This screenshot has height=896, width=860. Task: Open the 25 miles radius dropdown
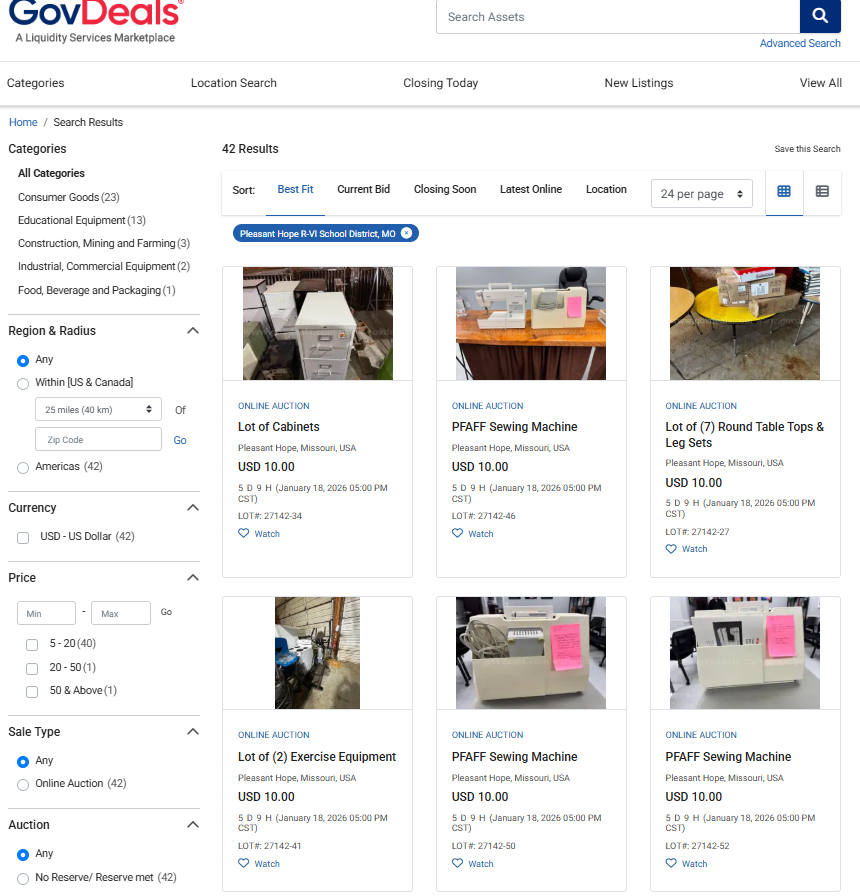pyautogui.click(x=98, y=409)
